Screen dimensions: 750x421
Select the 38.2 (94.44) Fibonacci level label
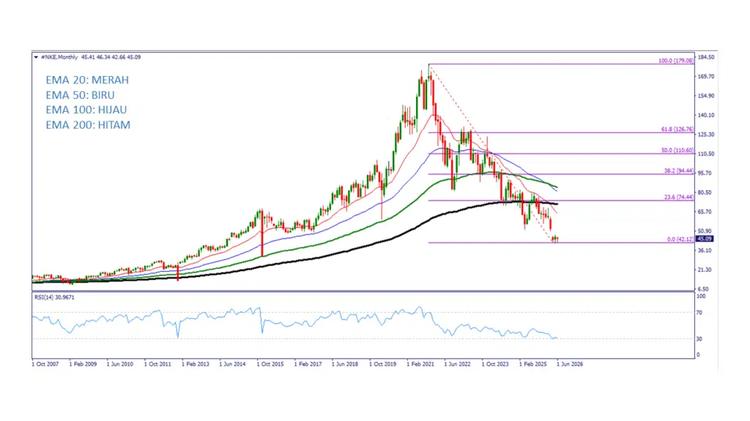coord(678,171)
